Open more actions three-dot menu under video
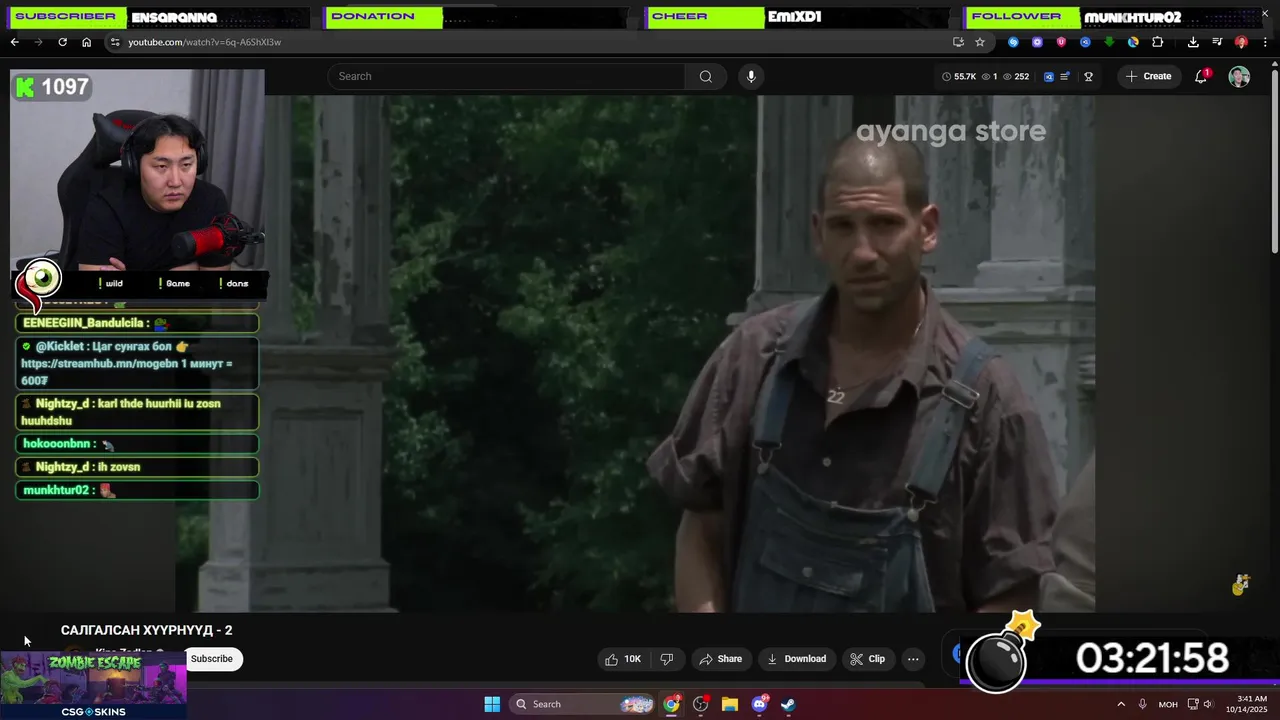1280x720 pixels. 913,659
